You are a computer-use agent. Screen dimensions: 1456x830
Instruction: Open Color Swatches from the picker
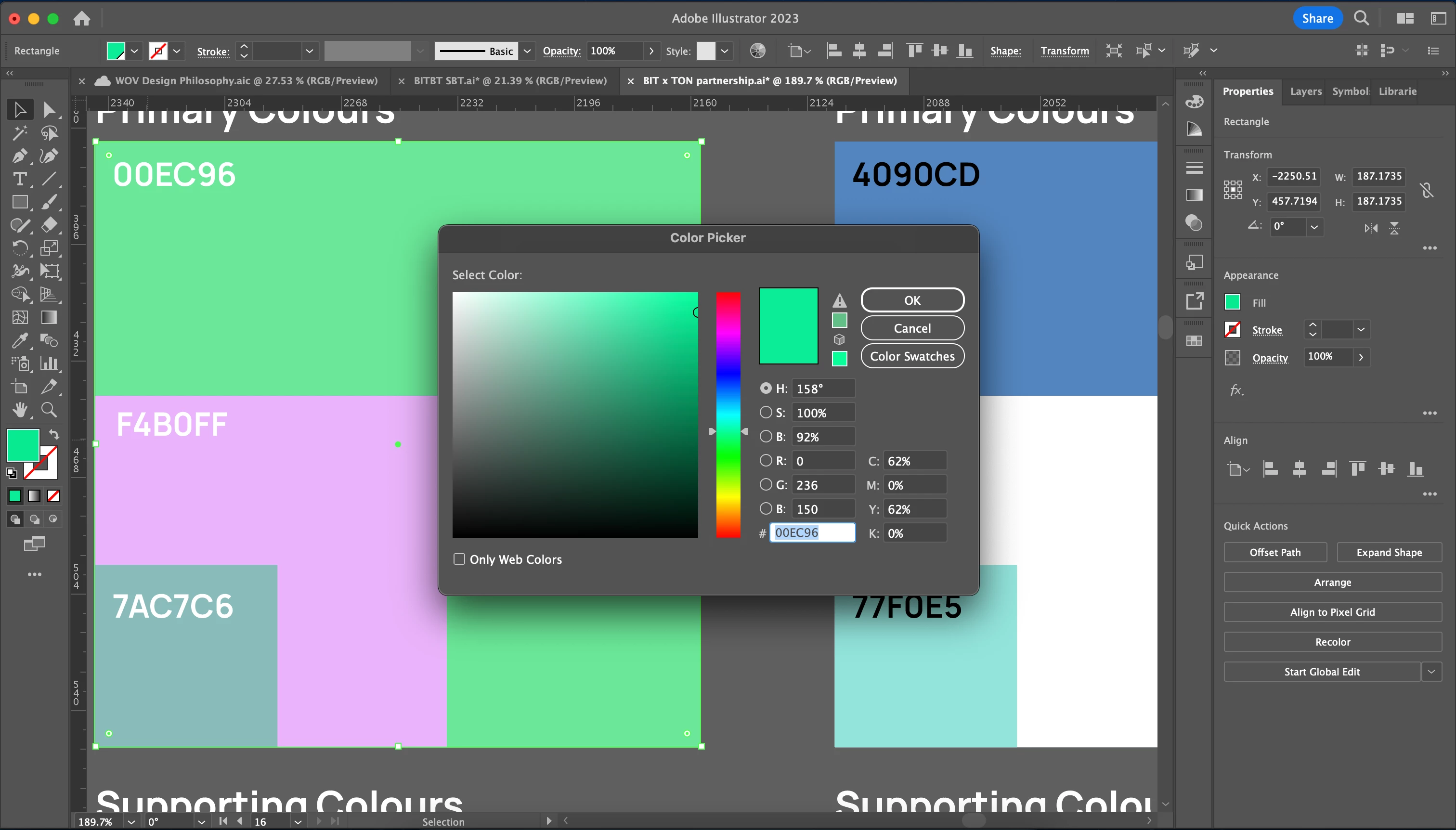tap(912, 356)
